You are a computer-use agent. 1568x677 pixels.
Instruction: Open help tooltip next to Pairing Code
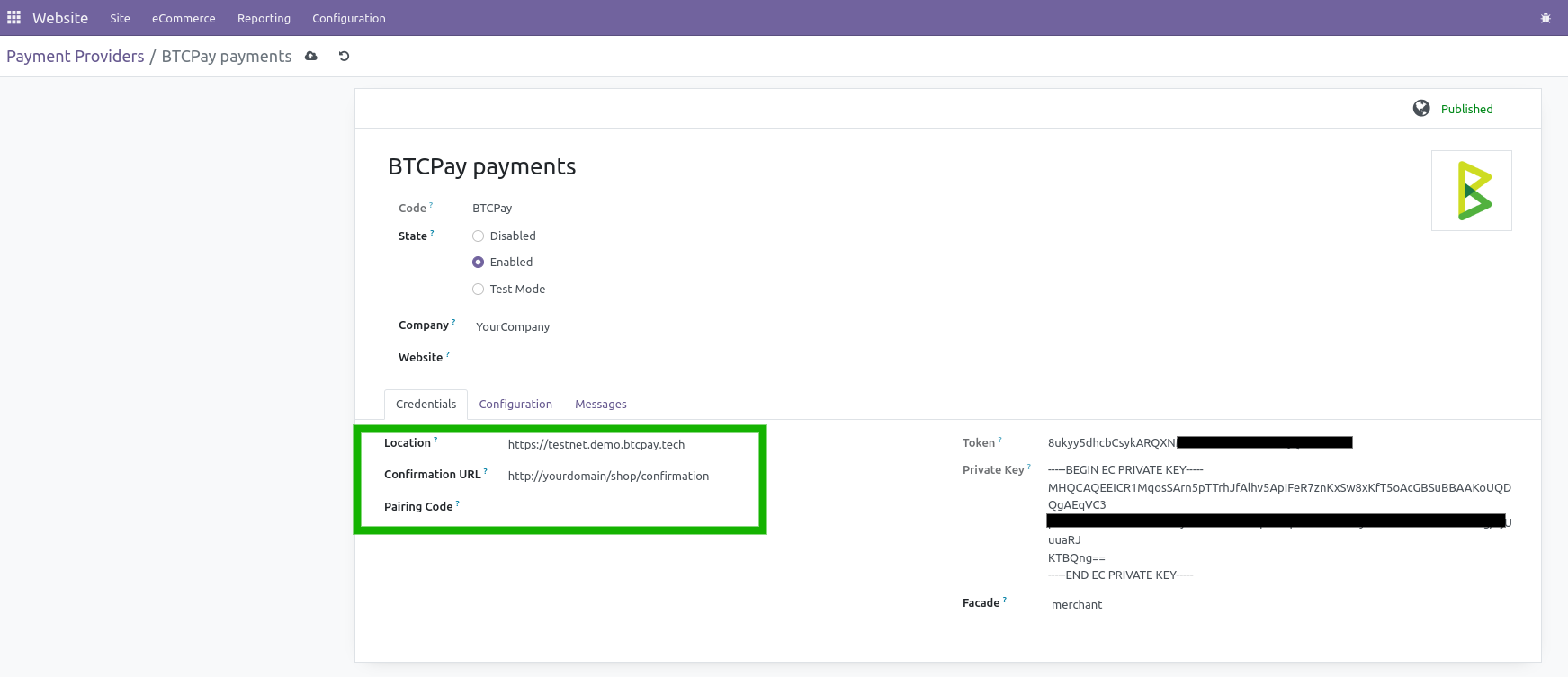click(x=457, y=503)
